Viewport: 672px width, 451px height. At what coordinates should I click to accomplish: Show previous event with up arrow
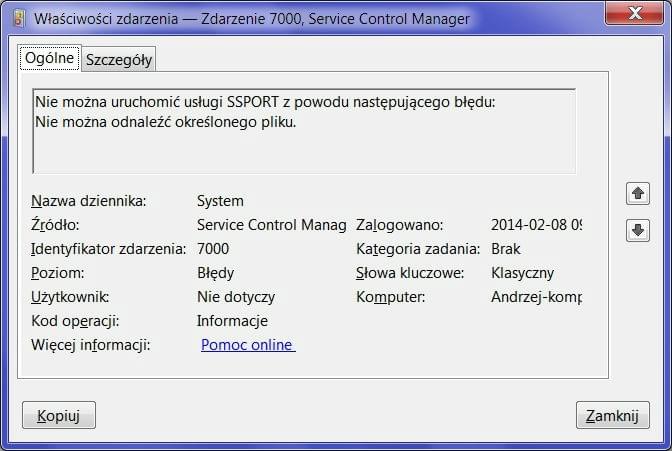point(638,193)
